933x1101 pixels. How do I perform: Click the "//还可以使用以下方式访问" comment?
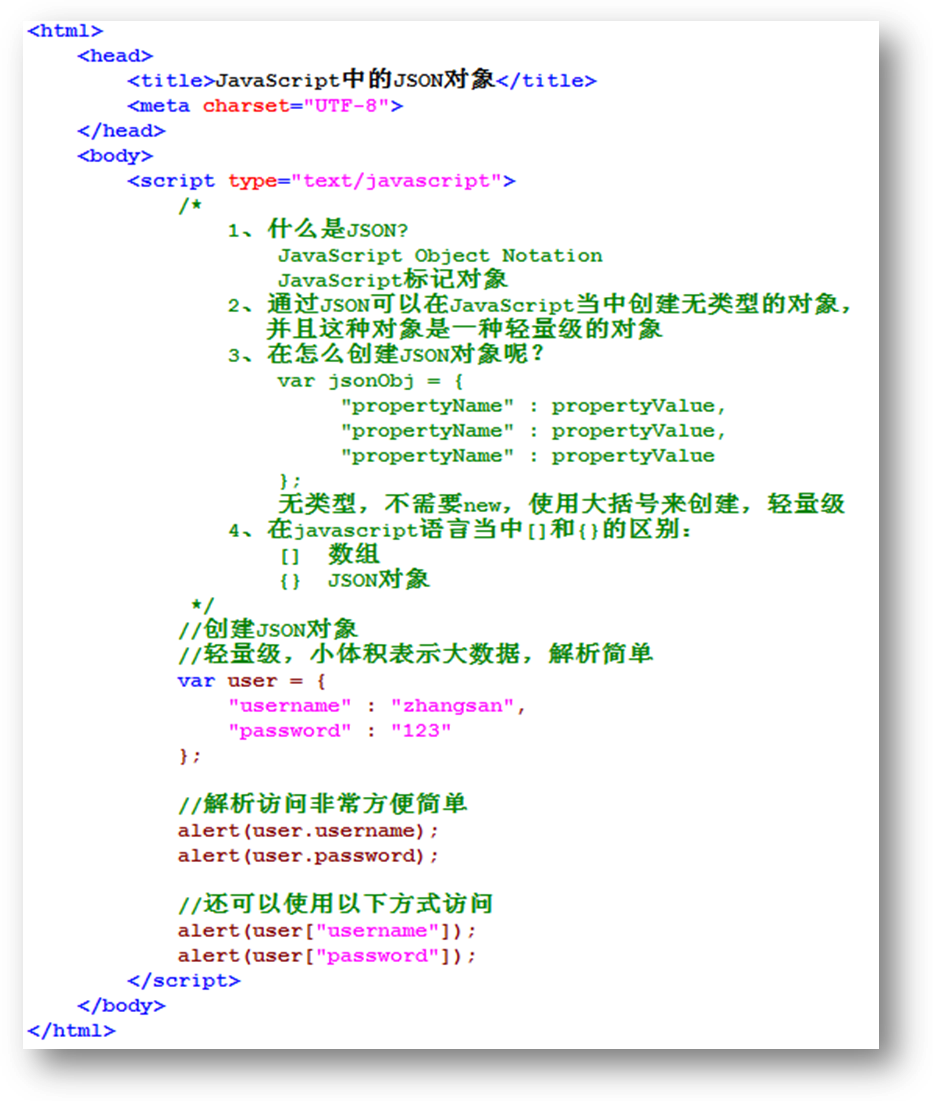pyautogui.click(x=335, y=905)
